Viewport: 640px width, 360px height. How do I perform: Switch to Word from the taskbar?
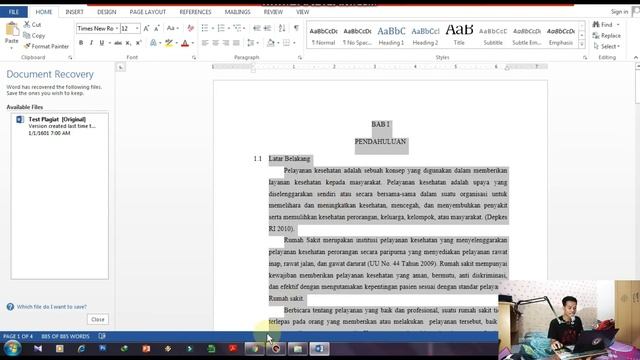coord(319,348)
